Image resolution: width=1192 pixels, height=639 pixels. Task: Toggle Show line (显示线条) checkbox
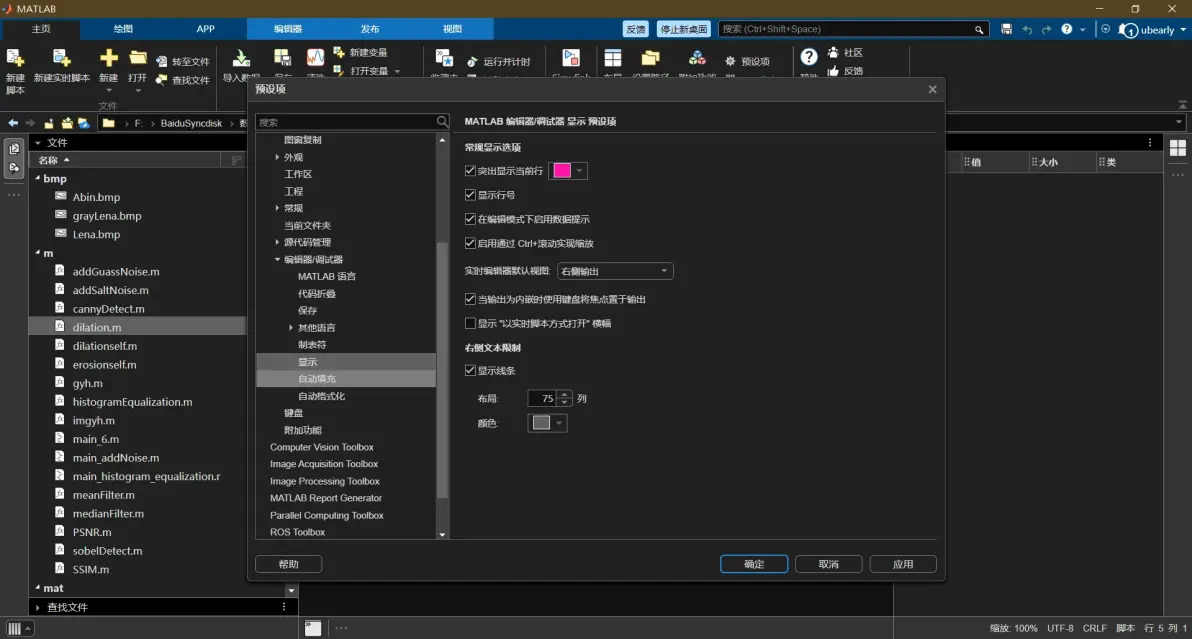[x=470, y=371]
